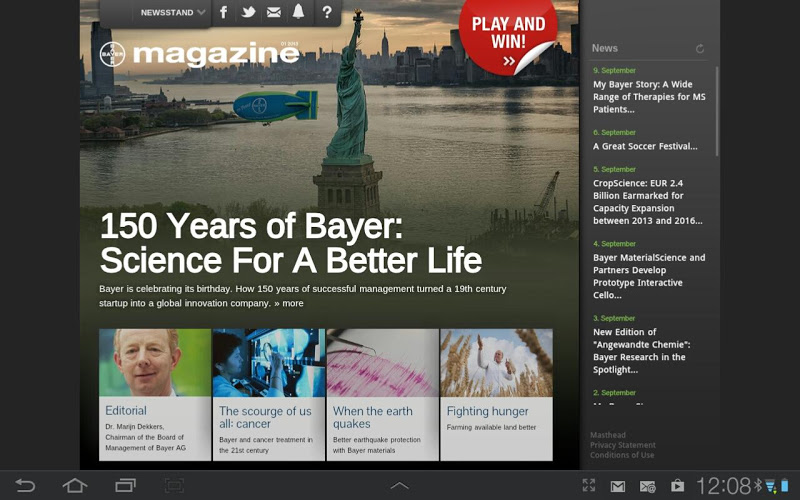Viewport: 800px width, 500px height.
Task: Share on Twitter via bird icon
Action: 248,12
